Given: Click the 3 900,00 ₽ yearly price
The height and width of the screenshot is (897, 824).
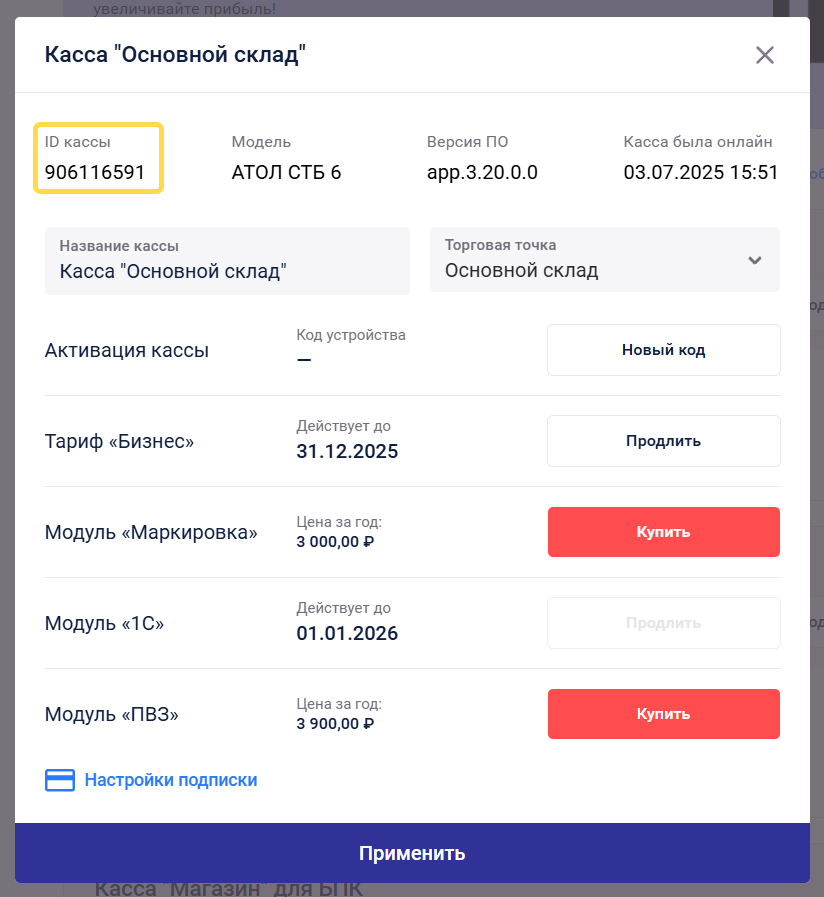Looking at the screenshot, I should (x=335, y=724).
